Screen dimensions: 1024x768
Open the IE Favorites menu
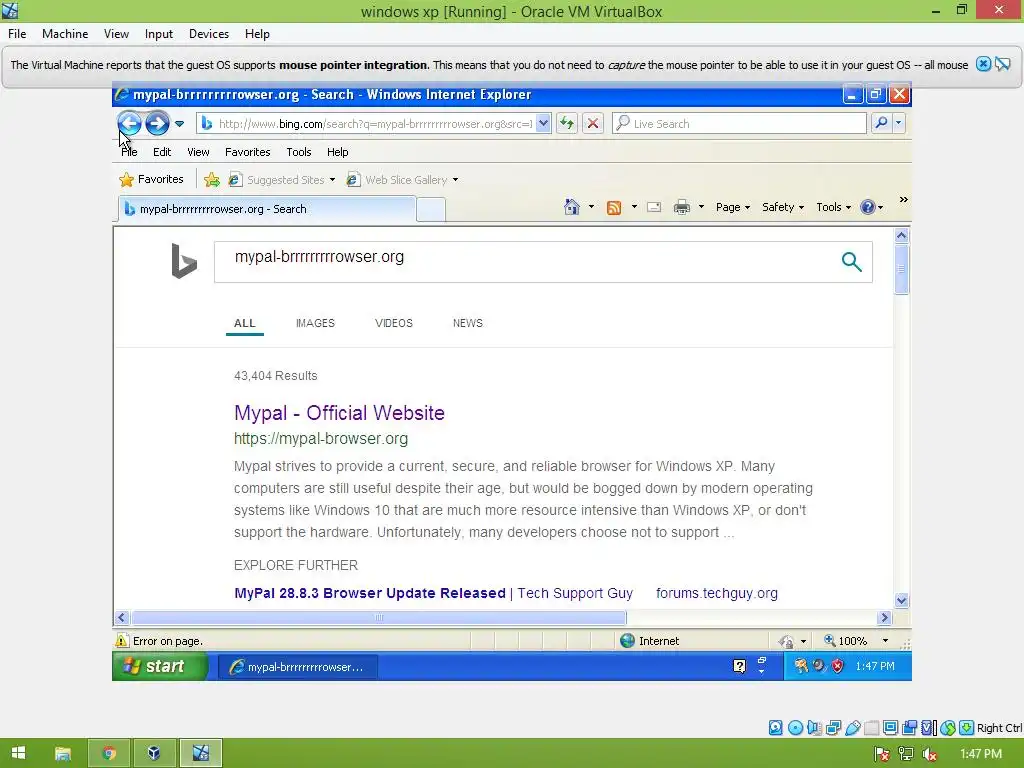pos(248,152)
